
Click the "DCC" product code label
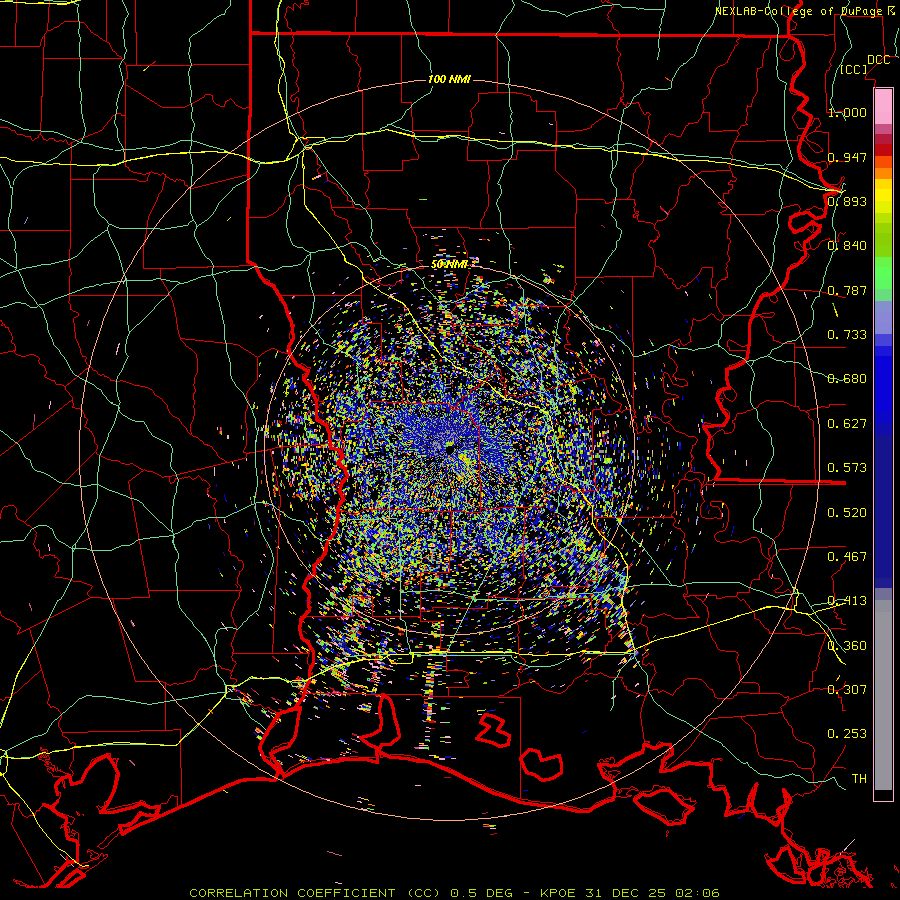point(878,60)
